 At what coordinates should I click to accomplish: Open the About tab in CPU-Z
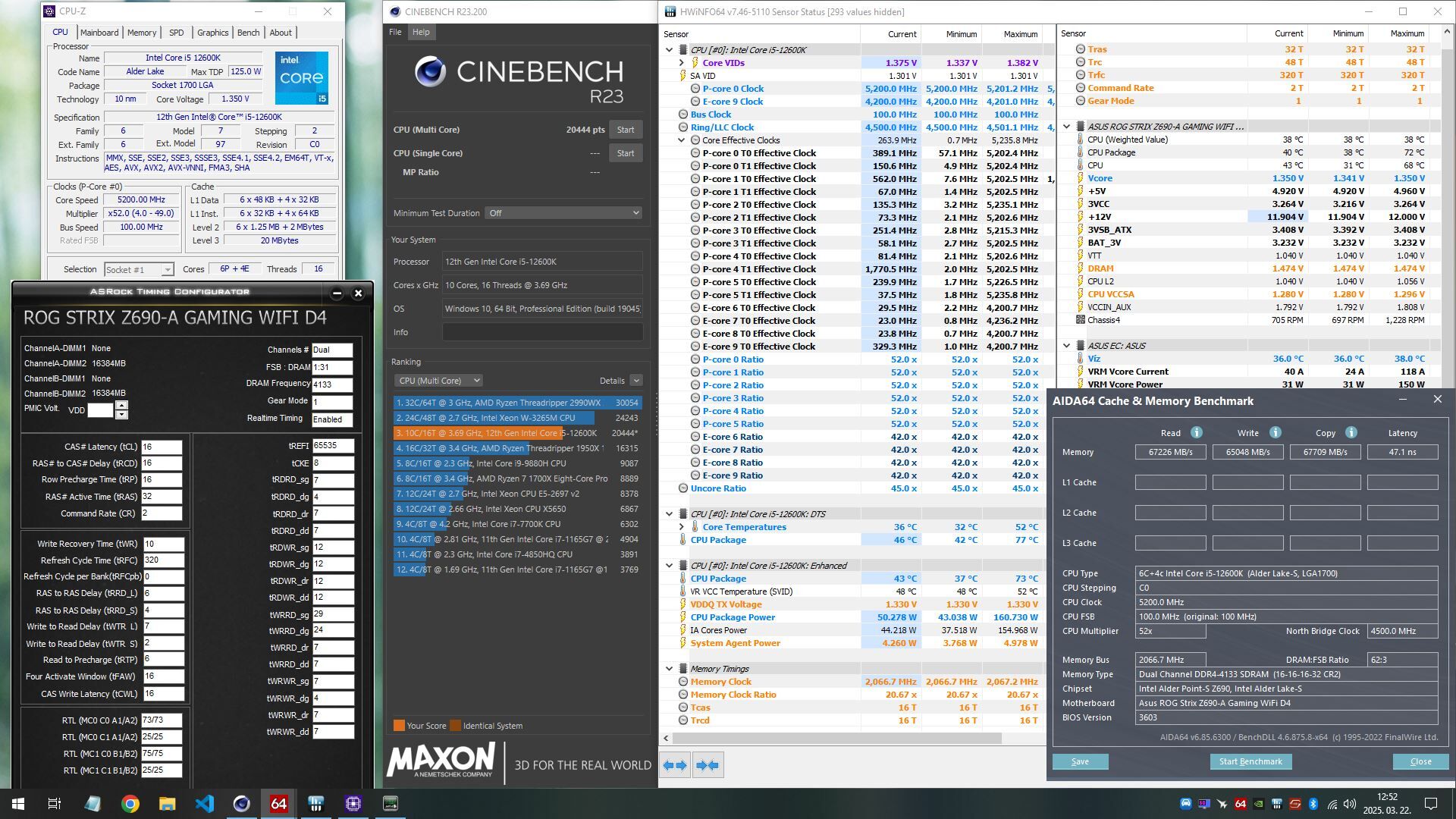point(281,33)
